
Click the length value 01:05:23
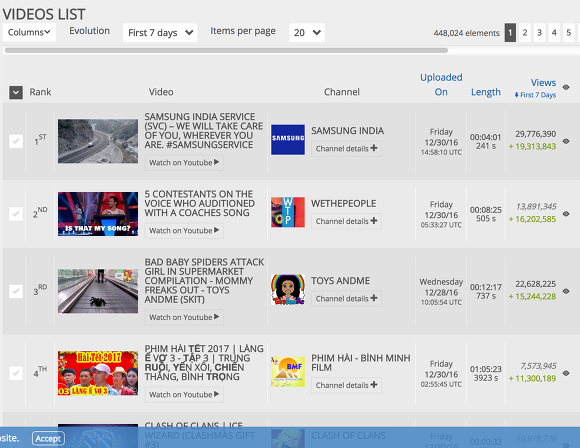[486, 369]
